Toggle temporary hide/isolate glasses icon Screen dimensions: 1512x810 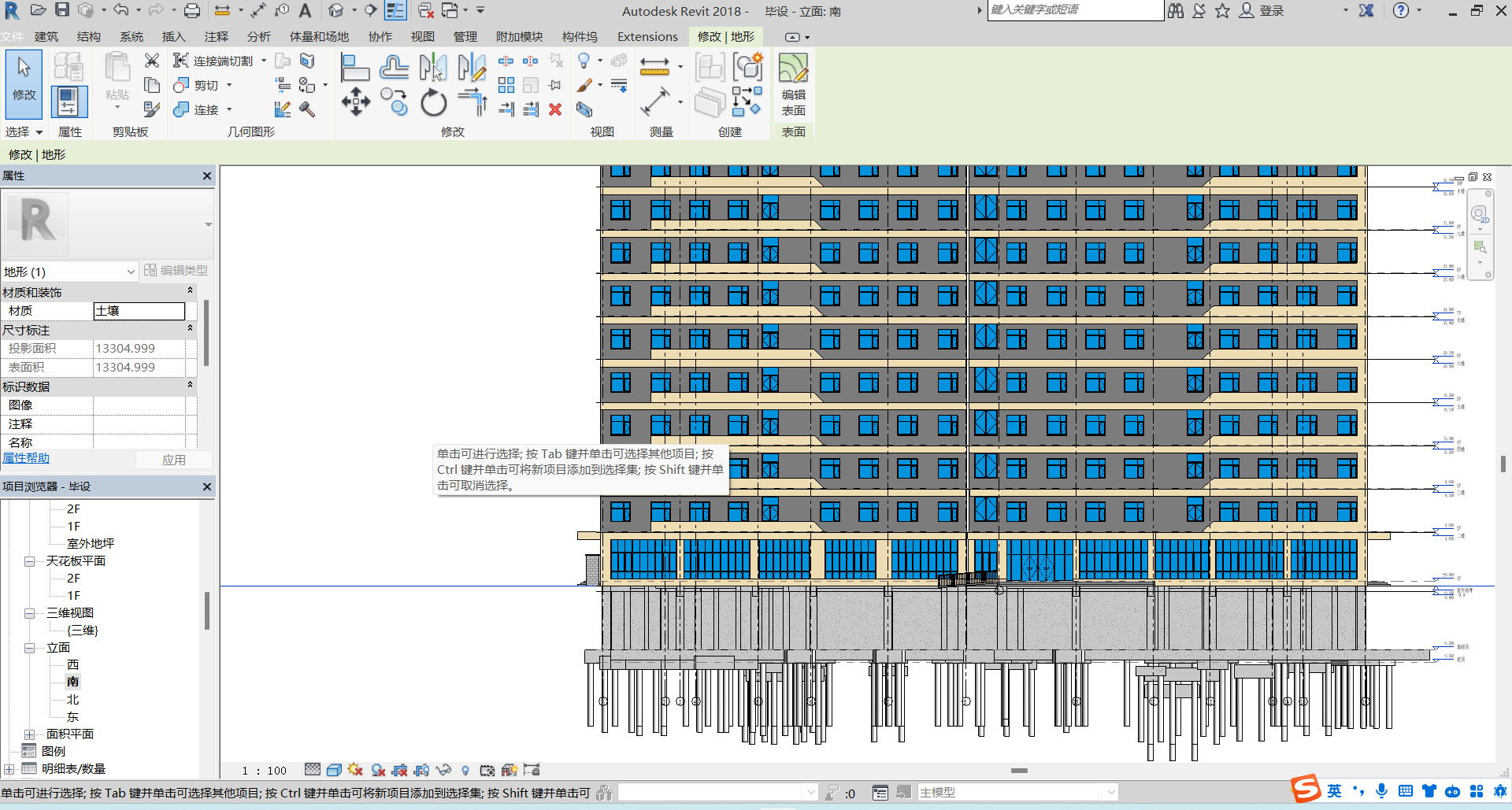[443, 770]
